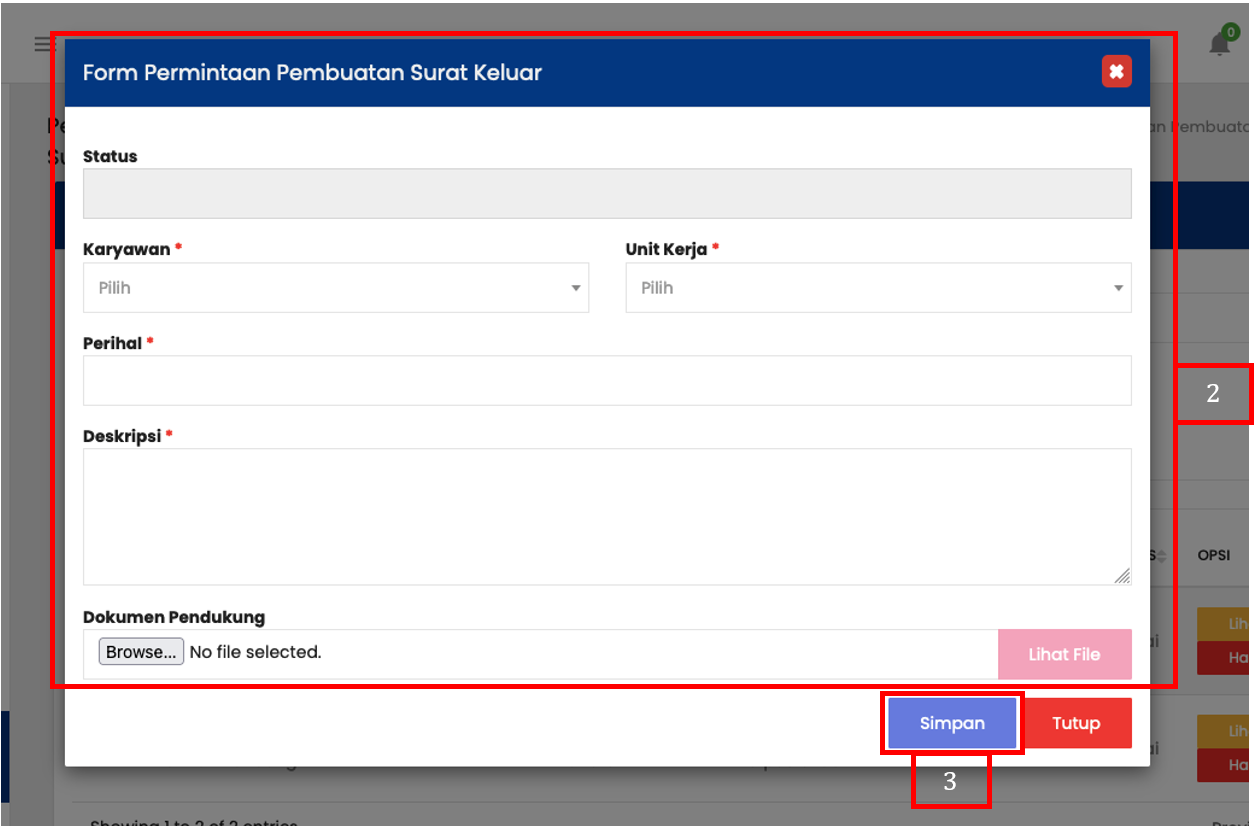
Task: Open the hamburger sidebar menu
Action: [42, 44]
